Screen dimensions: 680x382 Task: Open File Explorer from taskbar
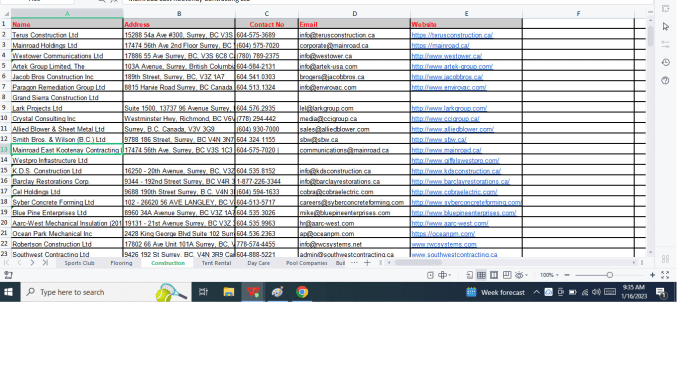tap(229, 292)
